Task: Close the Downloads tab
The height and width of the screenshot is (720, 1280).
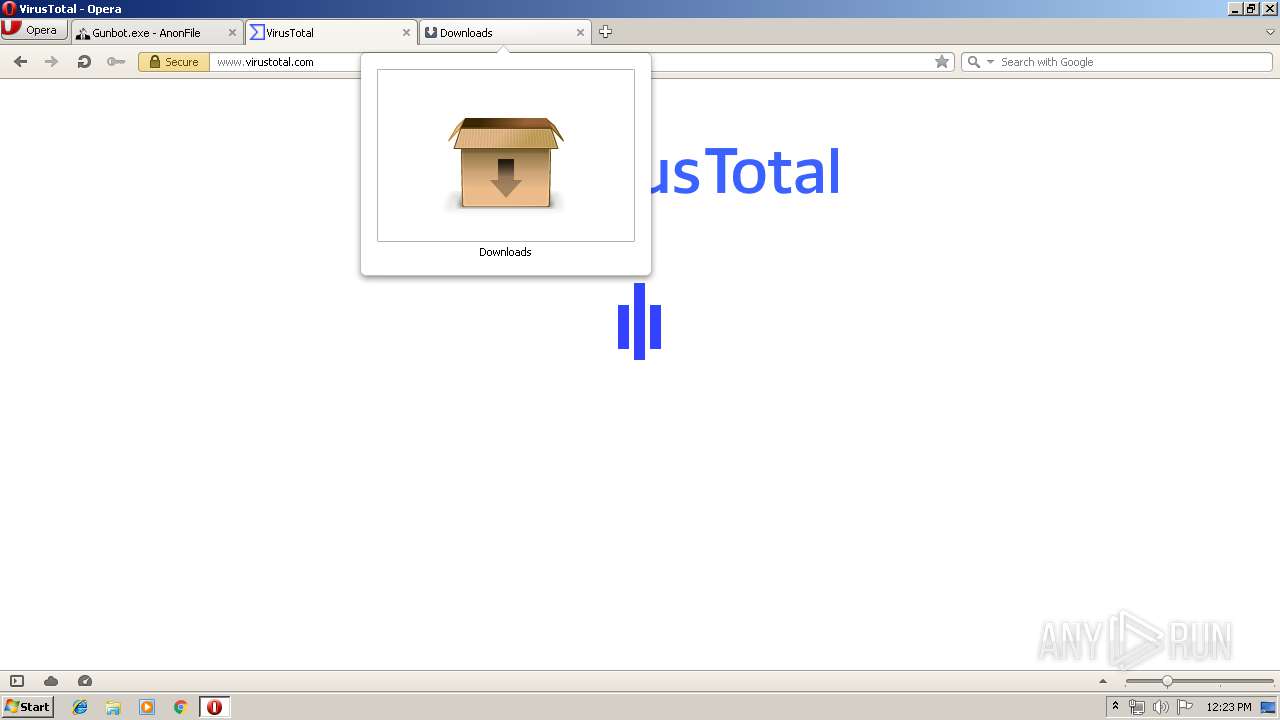Action: pyautogui.click(x=580, y=32)
